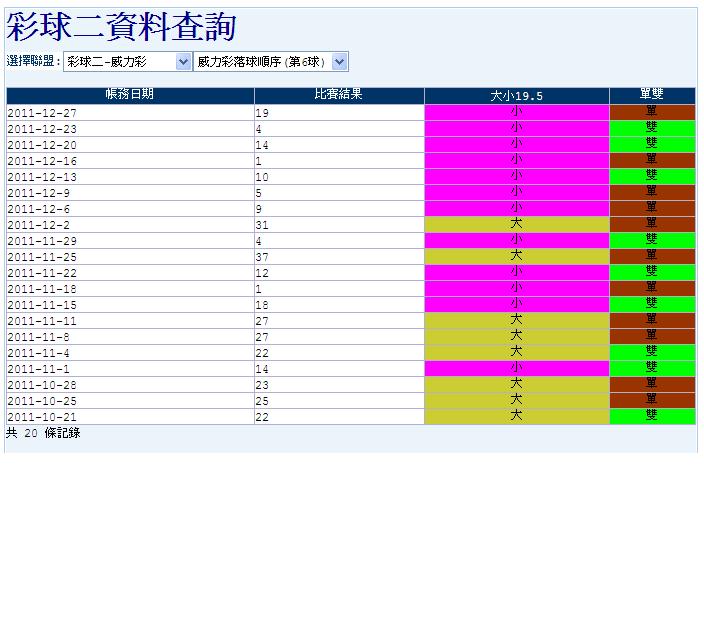
Task: Click result 5 in 2011-12-9 row
Action: (x=339, y=193)
